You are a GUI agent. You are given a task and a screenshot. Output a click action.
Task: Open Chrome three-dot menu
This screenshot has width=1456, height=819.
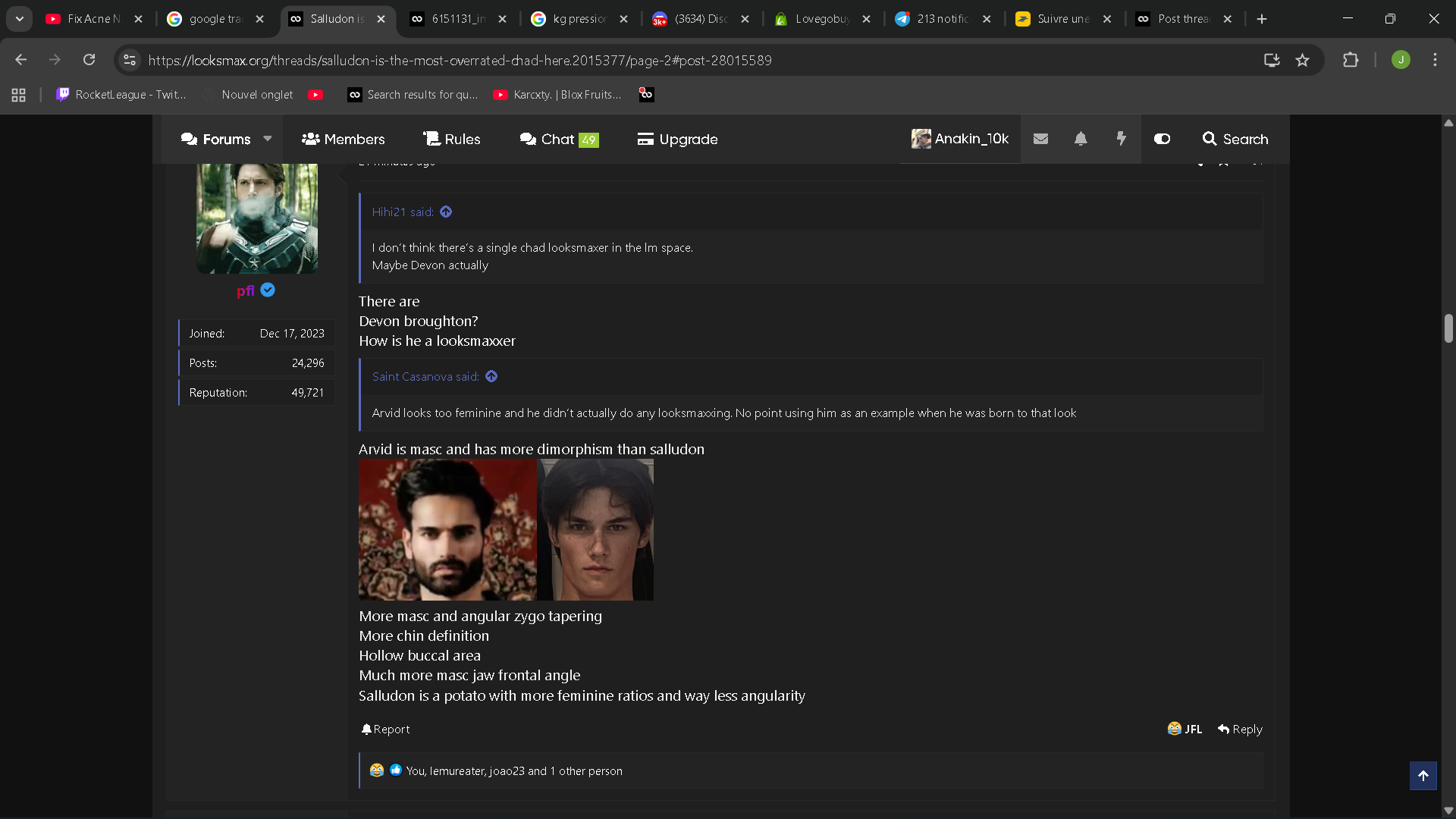point(1435,60)
